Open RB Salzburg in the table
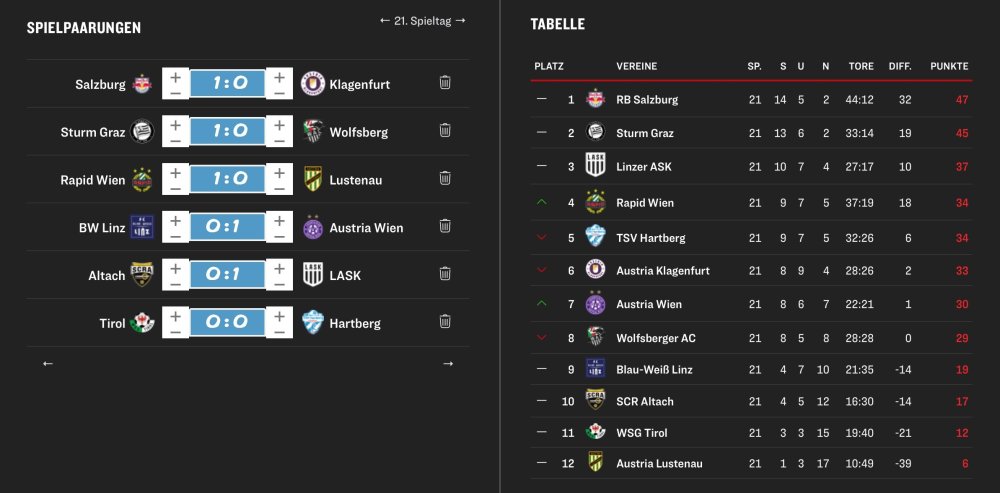The height and width of the screenshot is (493, 1000). click(647, 99)
